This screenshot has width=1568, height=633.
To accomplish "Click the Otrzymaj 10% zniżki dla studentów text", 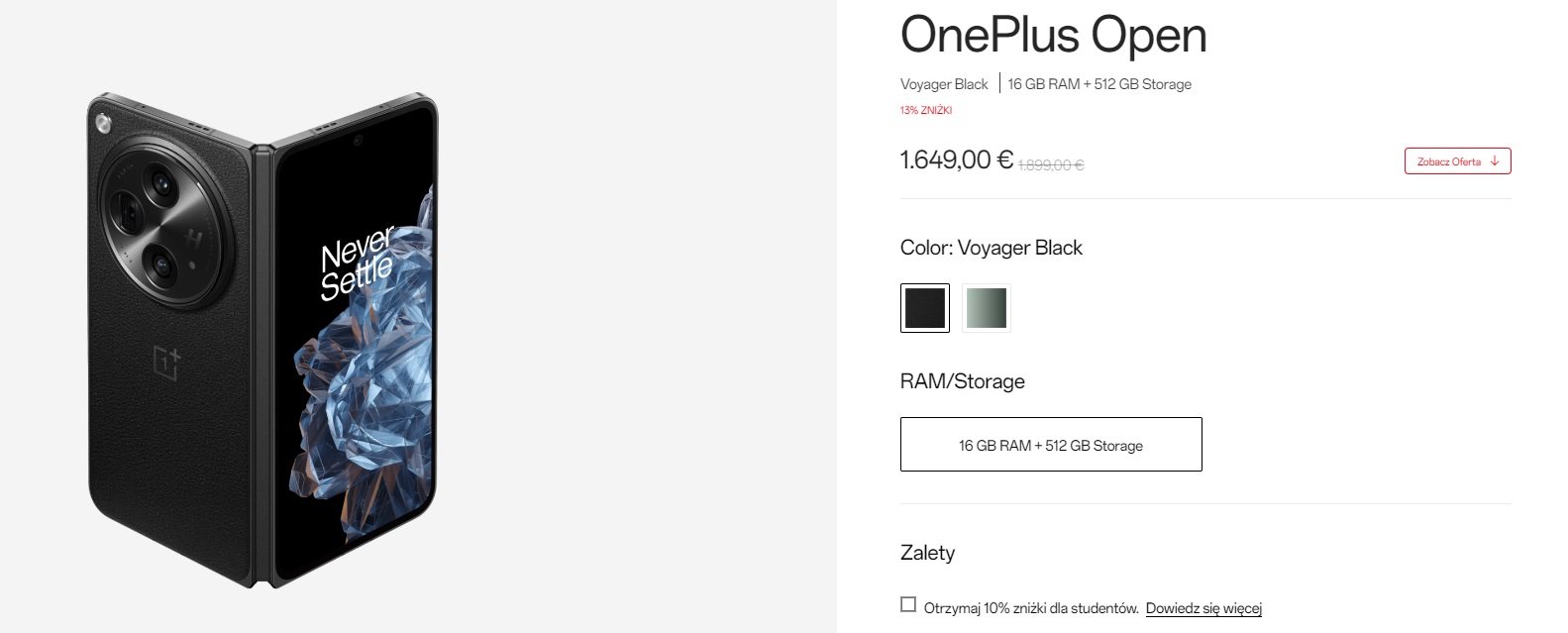I will [1031, 608].
